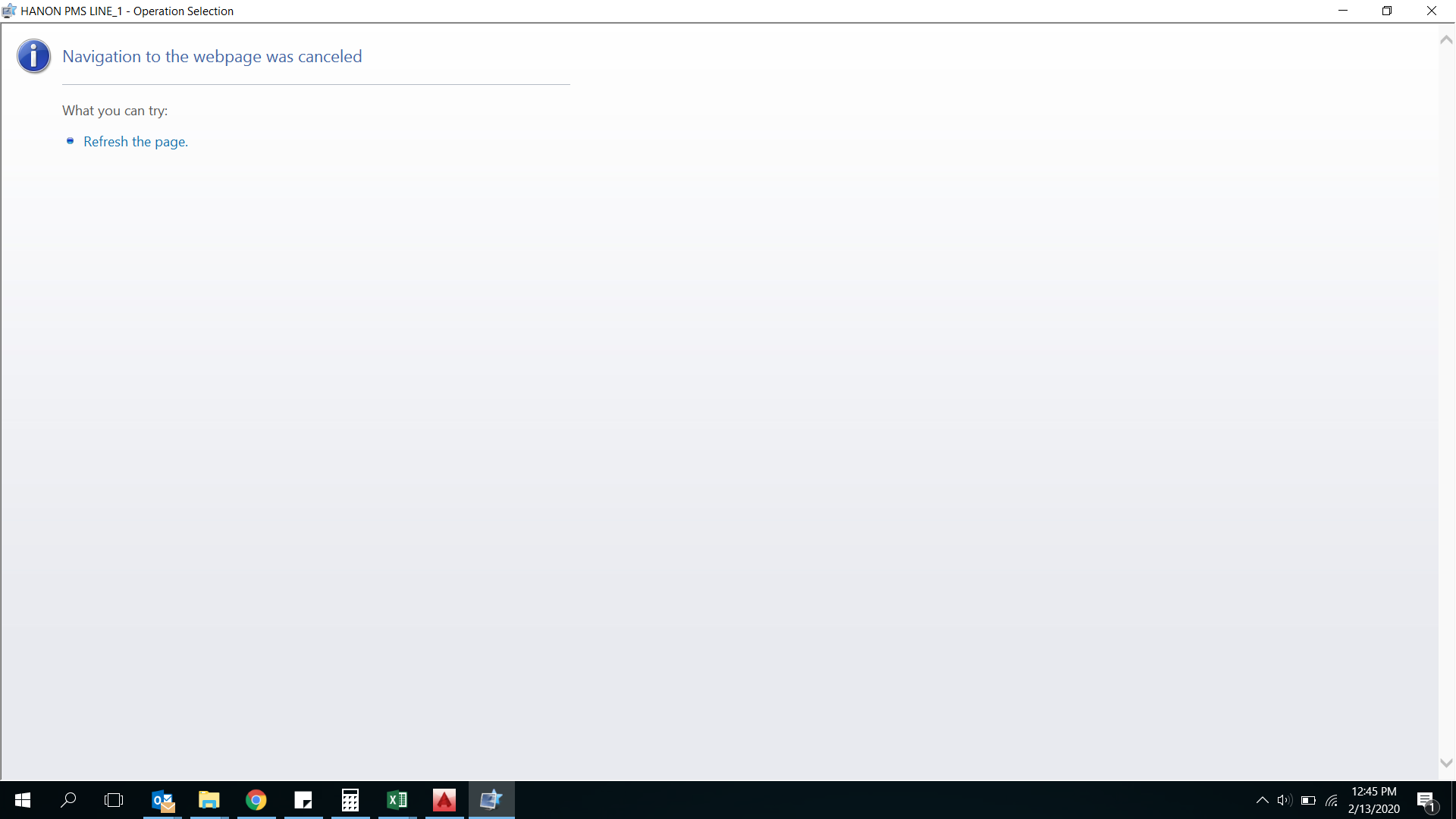Open the volume control in tray
The image size is (1456, 819).
coord(1284,800)
